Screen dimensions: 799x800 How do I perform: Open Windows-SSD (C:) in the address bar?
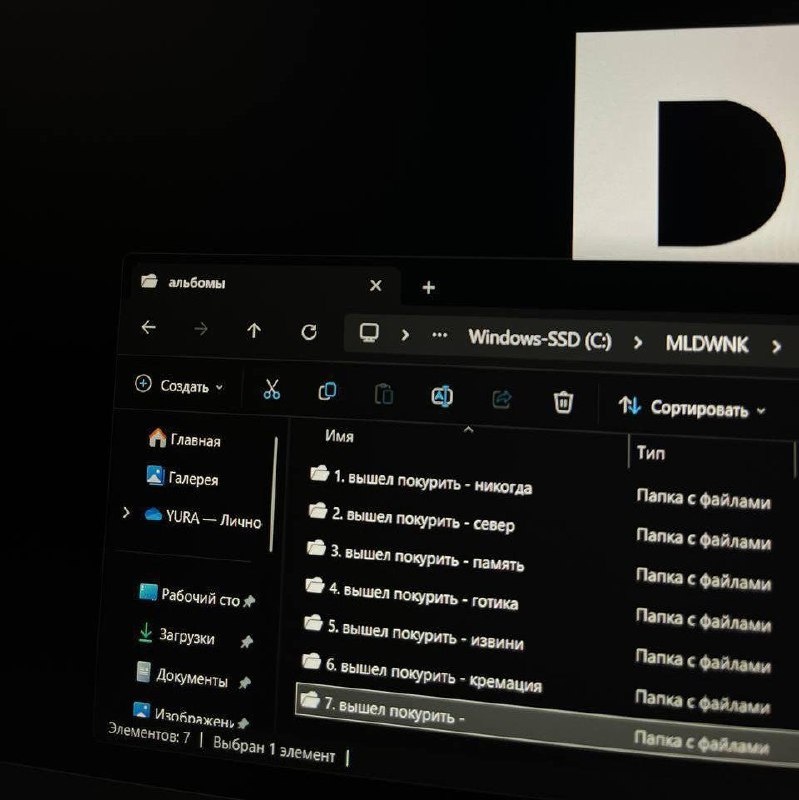pos(540,339)
